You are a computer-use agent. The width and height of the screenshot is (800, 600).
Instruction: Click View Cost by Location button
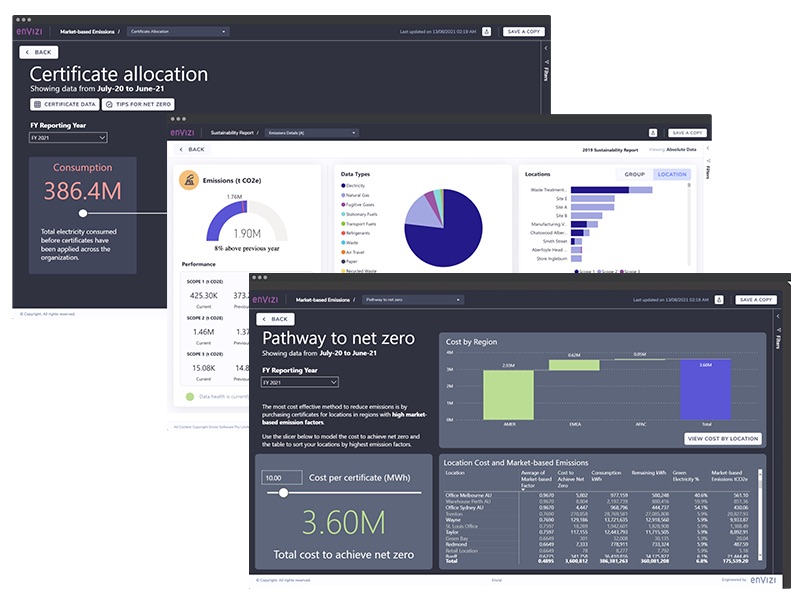722,438
